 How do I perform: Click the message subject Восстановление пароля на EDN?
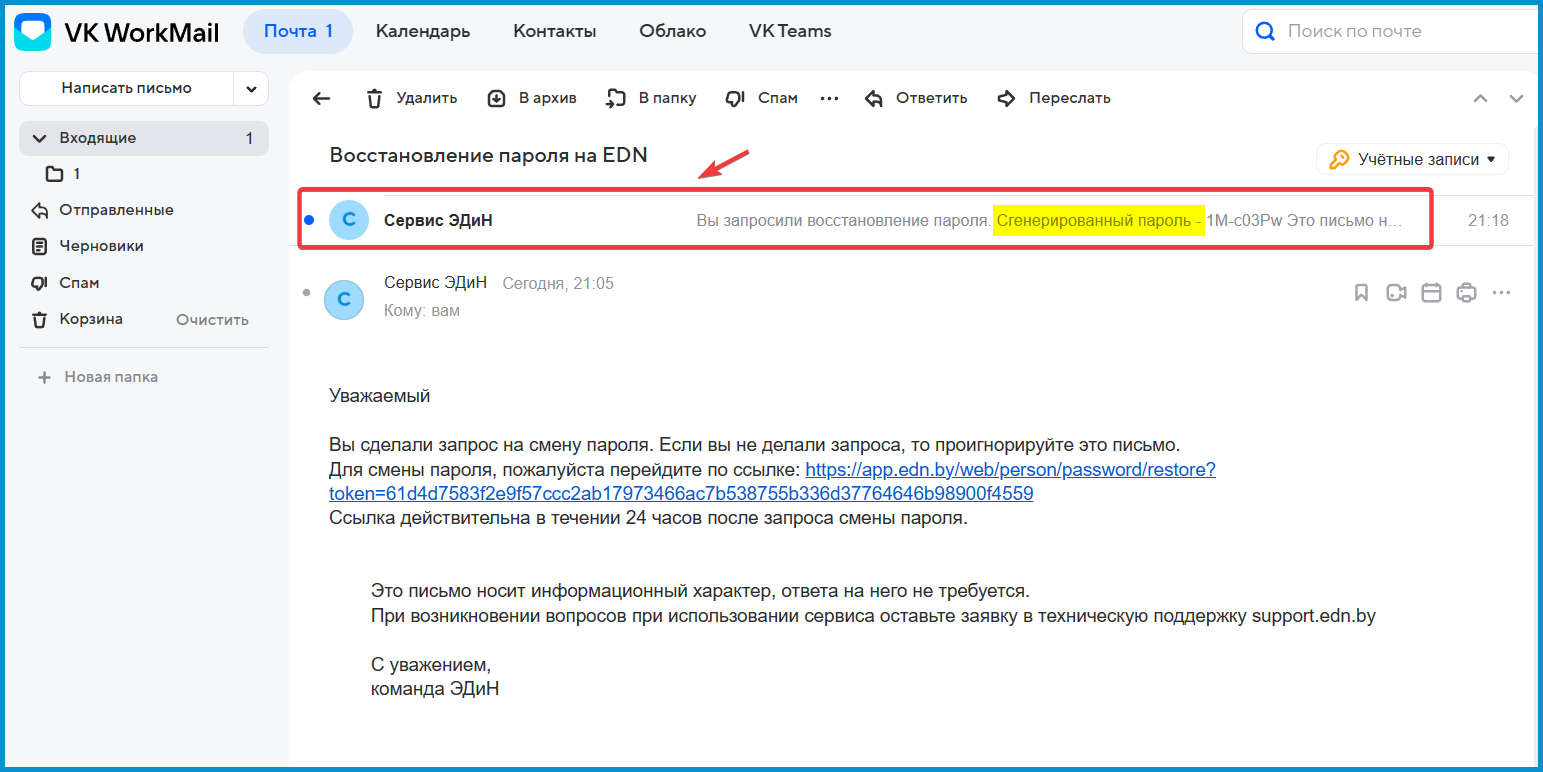click(488, 155)
